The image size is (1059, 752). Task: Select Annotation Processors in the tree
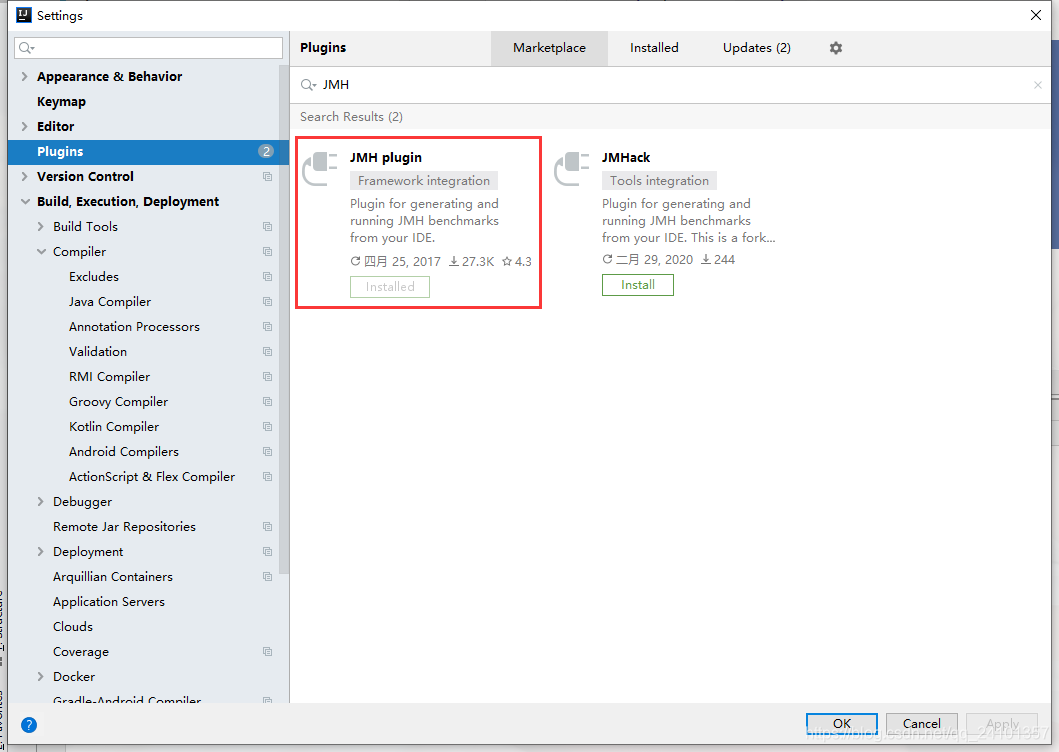tap(134, 326)
